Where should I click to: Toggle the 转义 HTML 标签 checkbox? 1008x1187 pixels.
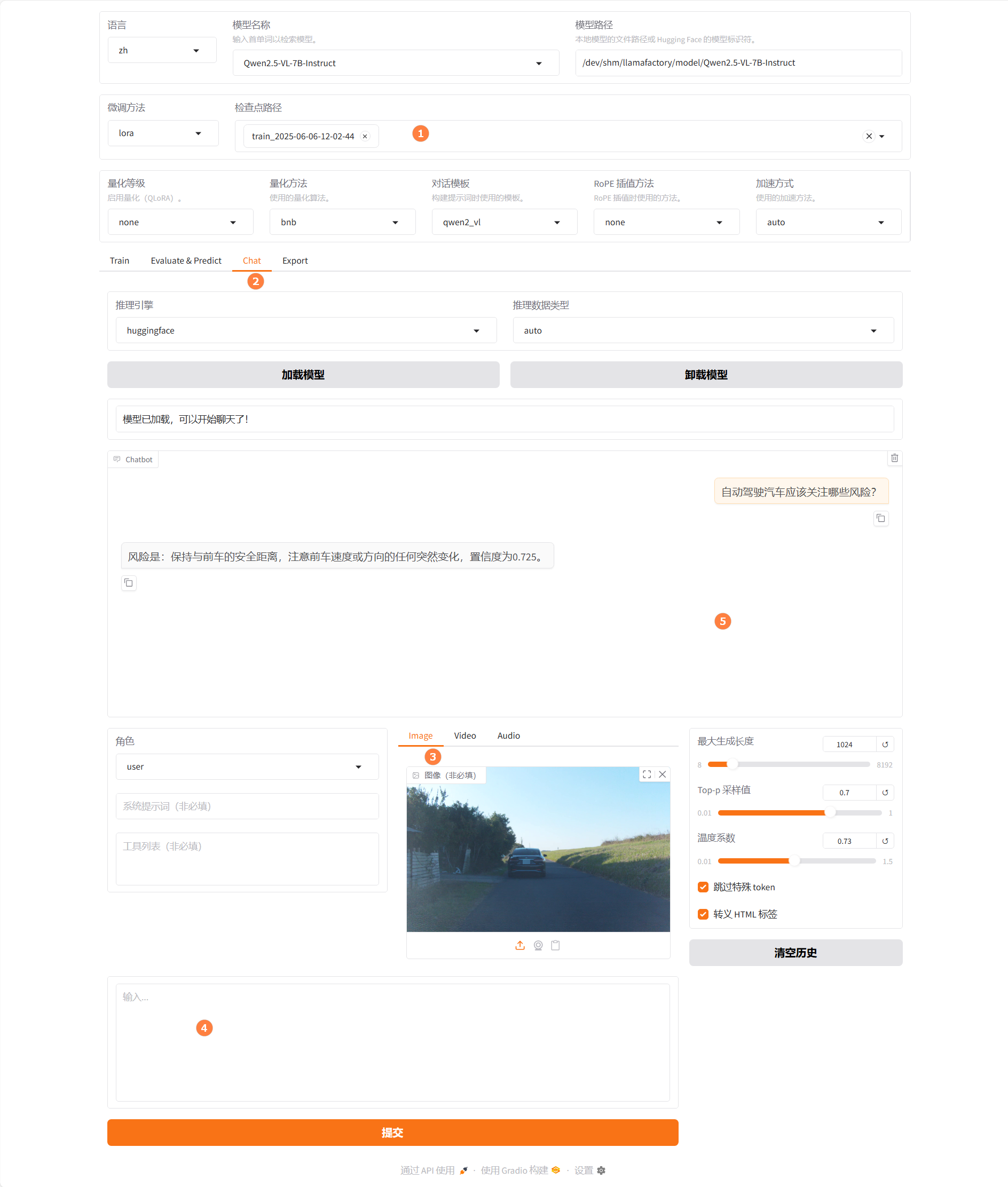coord(703,914)
